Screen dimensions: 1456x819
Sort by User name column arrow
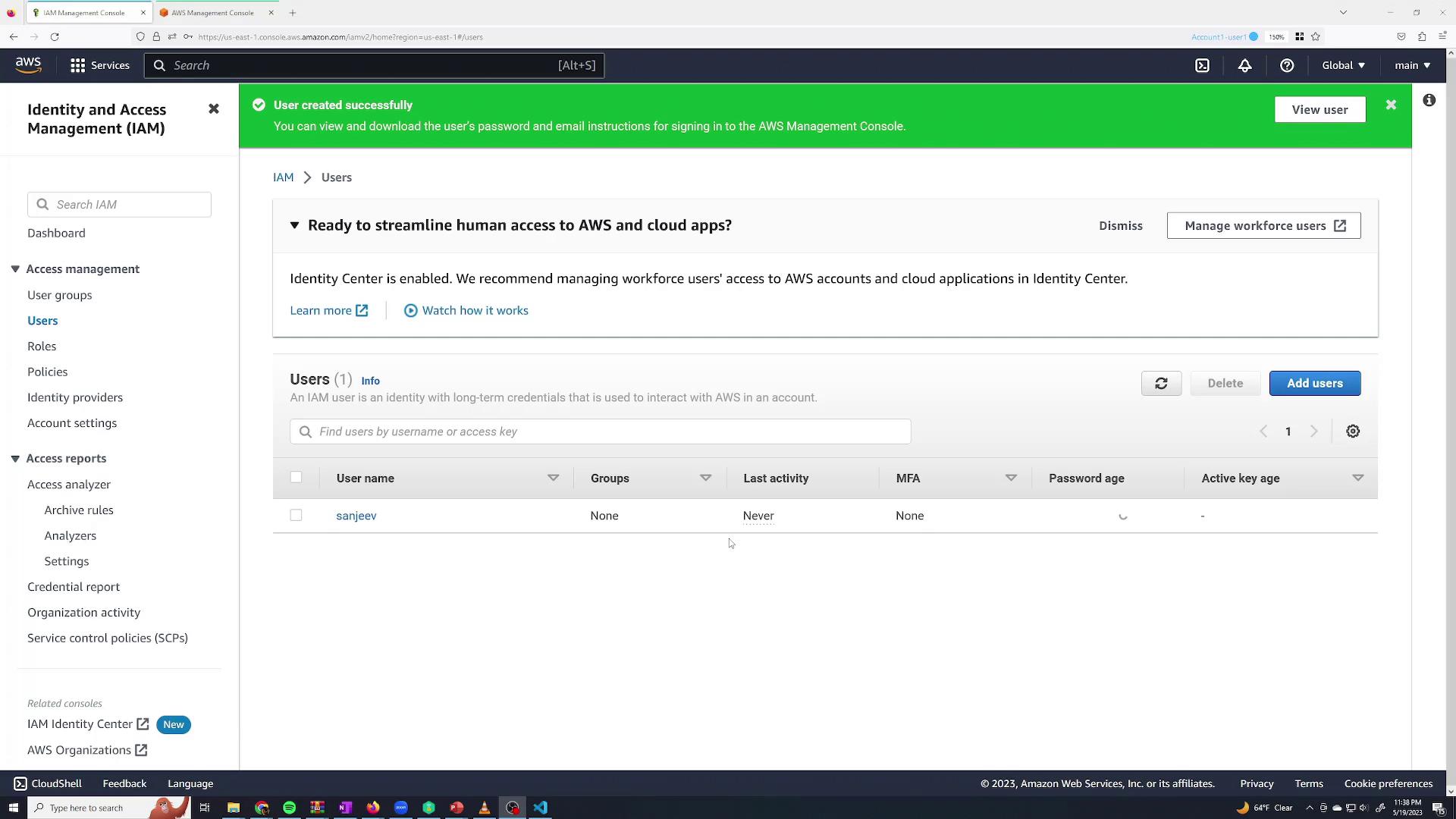click(x=553, y=479)
